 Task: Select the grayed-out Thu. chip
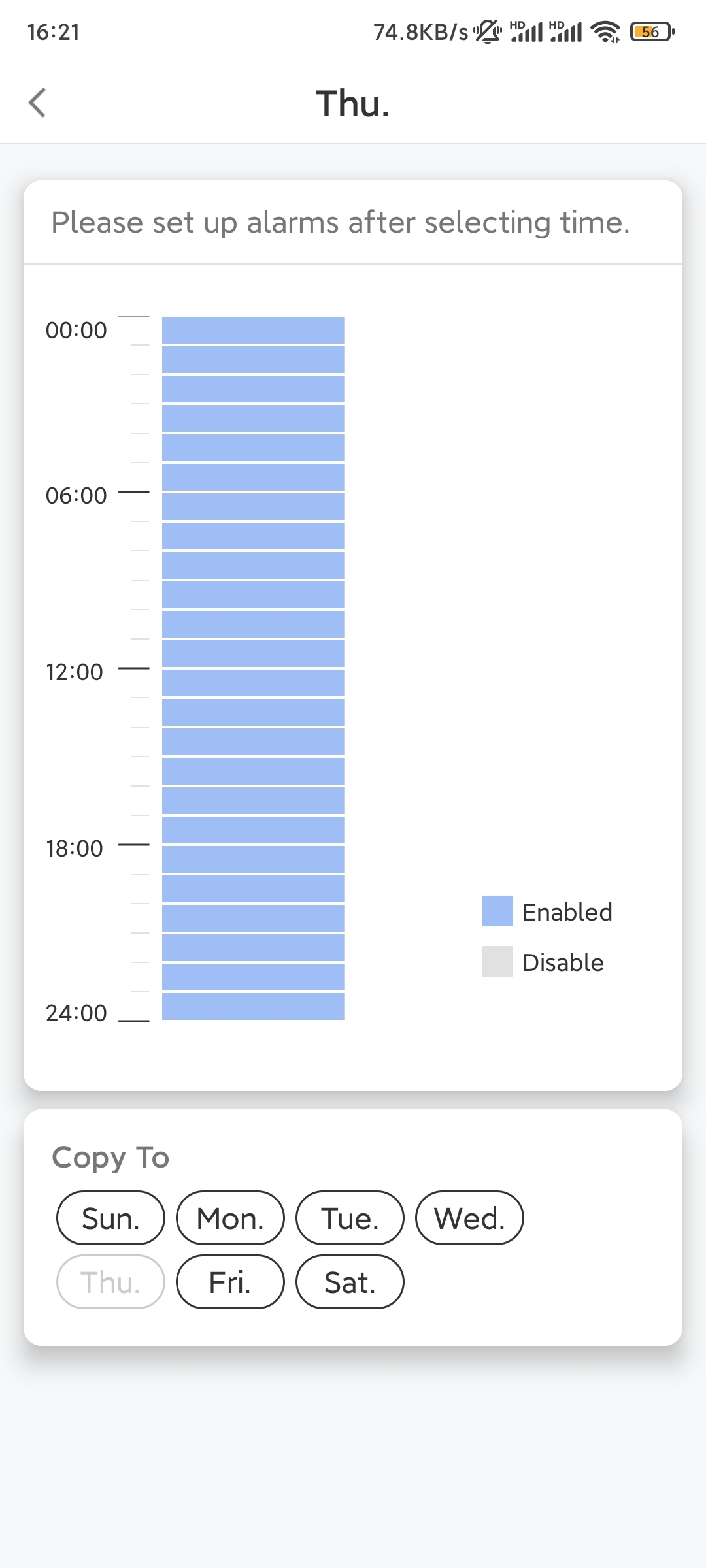(110, 1282)
